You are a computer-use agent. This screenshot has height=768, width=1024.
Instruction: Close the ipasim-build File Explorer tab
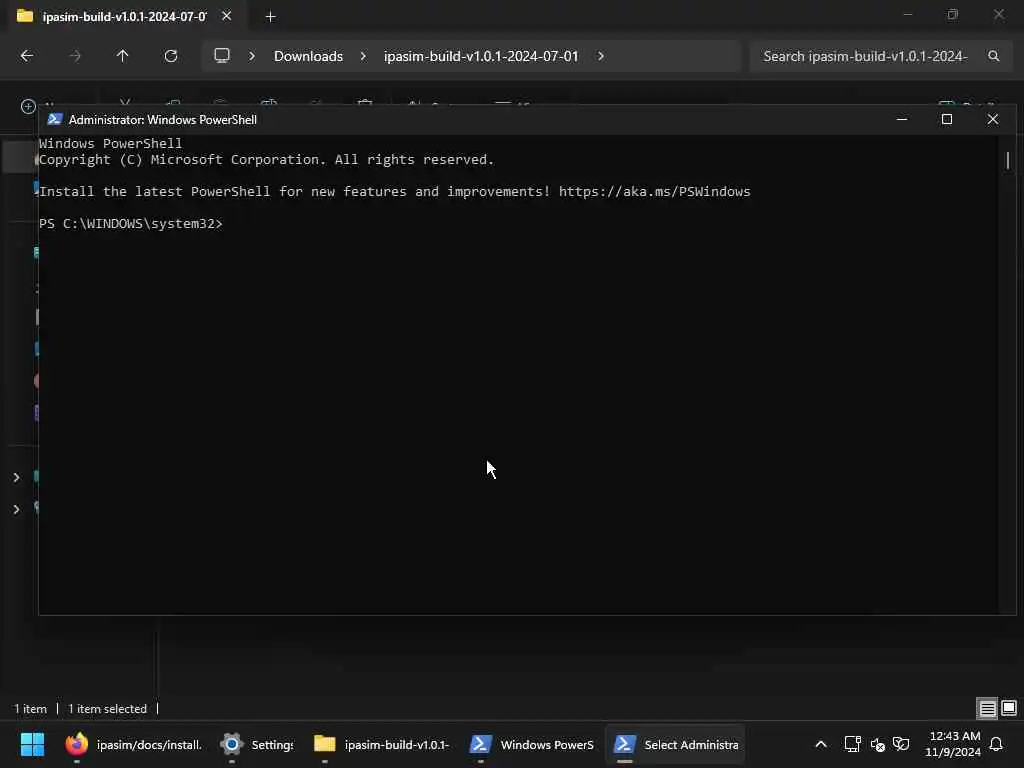click(x=227, y=16)
